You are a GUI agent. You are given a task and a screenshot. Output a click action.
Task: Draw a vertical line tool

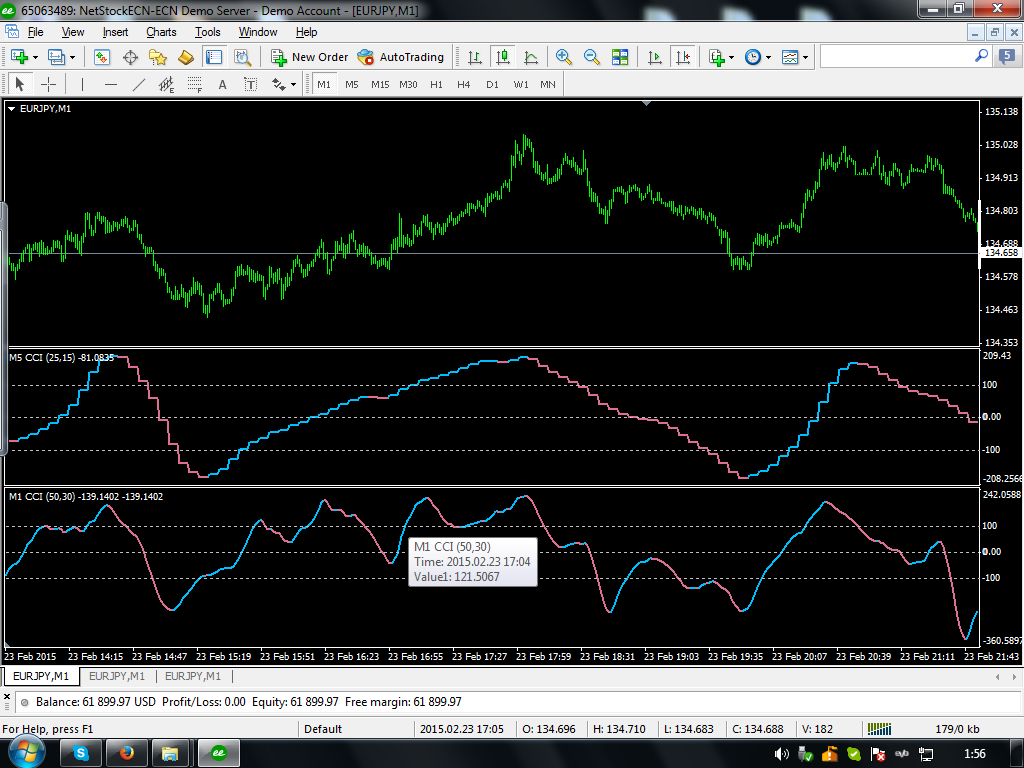[x=82, y=84]
